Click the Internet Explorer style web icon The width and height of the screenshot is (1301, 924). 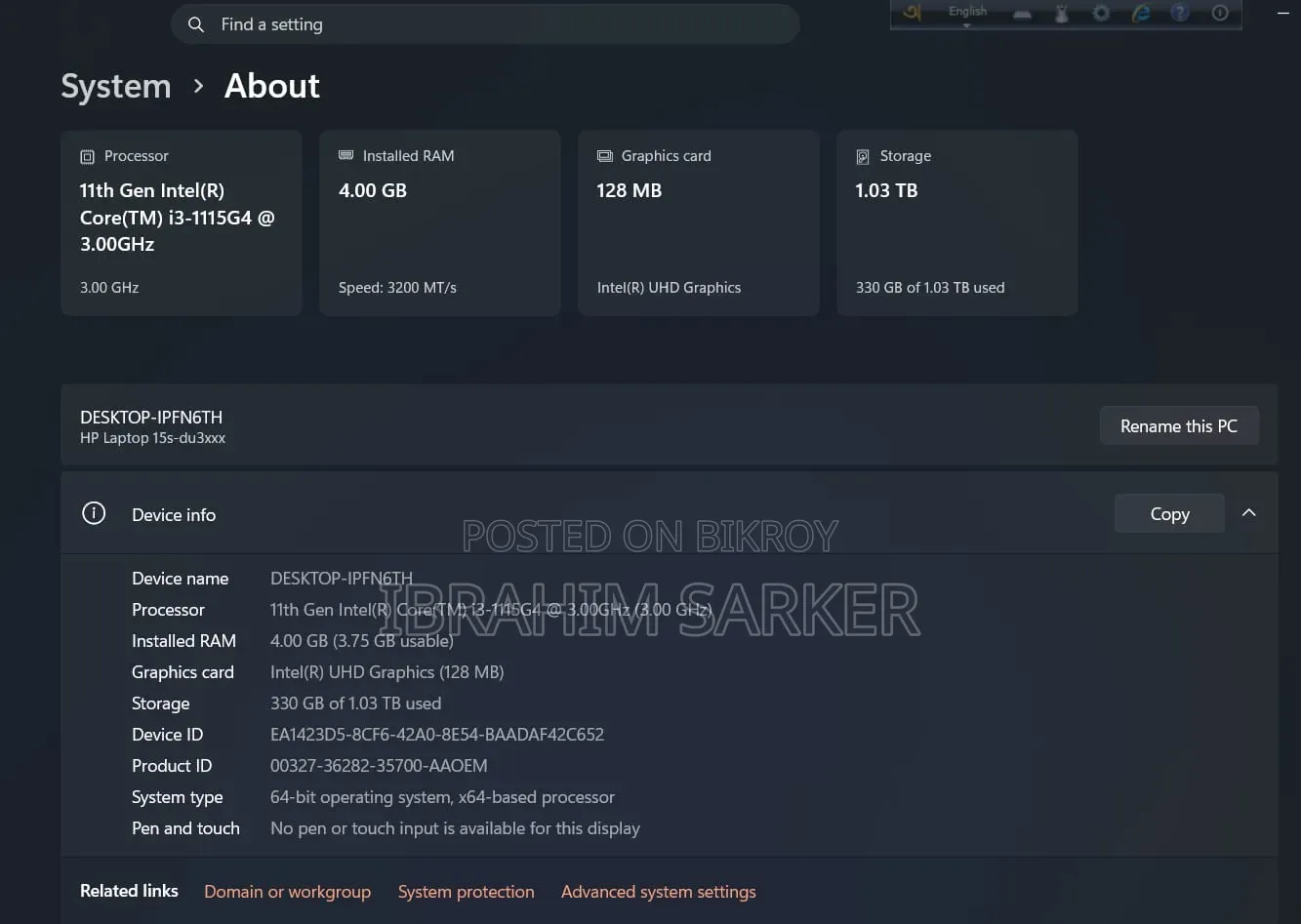click(x=1140, y=14)
